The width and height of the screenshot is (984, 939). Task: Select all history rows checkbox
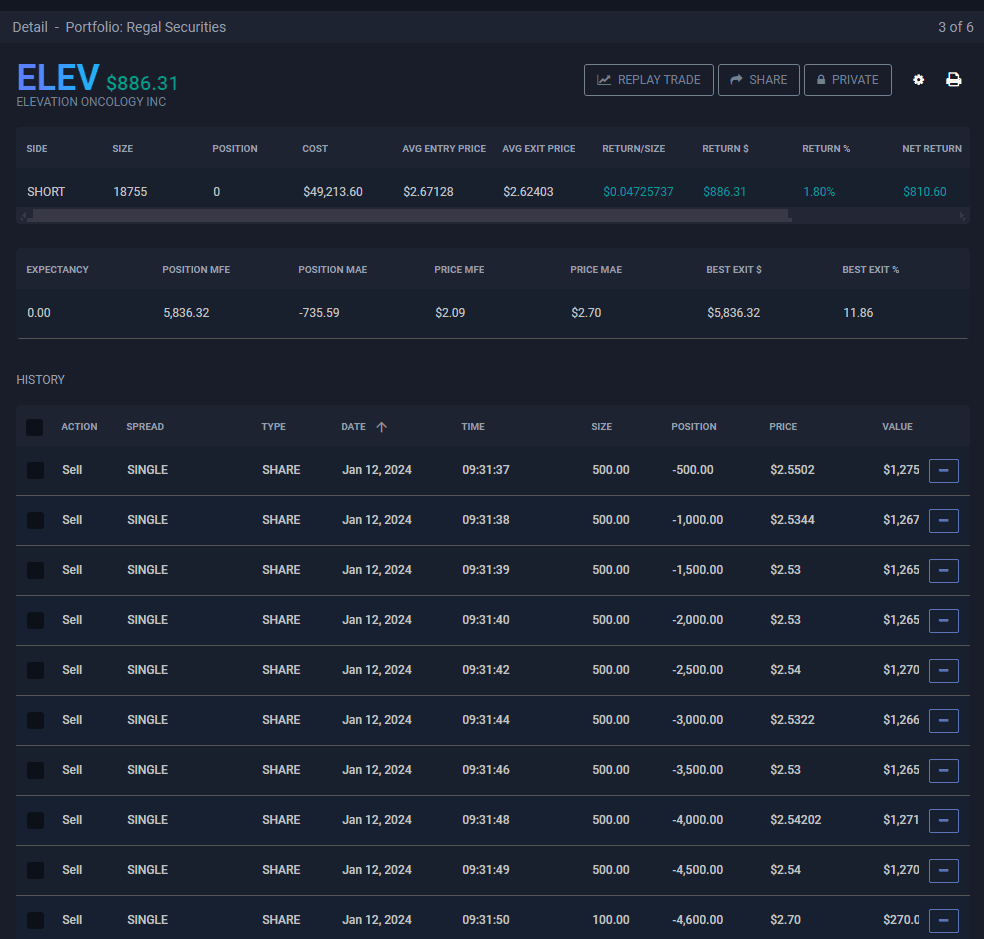pyautogui.click(x=35, y=427)
